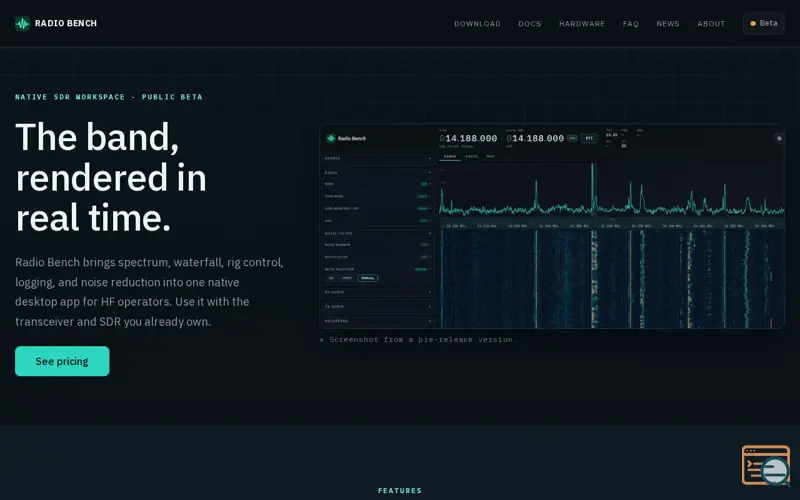The image size is (800, 500).
Task: Open the Hardware nav link
Action: 582,23
